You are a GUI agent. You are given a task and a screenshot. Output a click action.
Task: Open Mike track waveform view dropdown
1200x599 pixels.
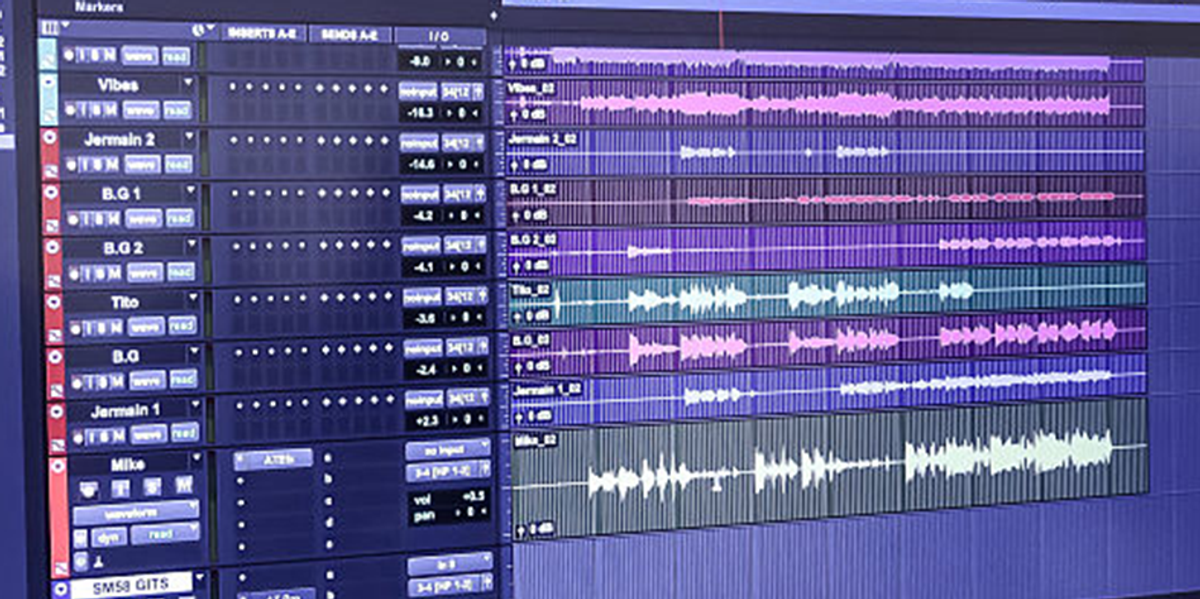pyautogui.click(x=136, y=512)
